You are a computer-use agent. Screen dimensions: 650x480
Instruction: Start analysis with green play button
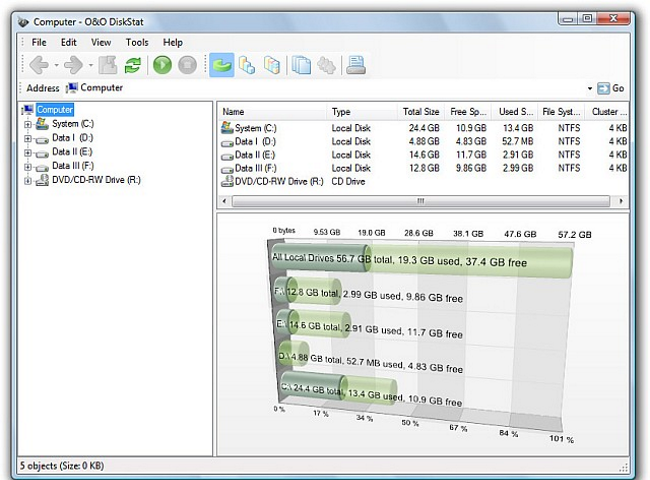click(162, 65)
